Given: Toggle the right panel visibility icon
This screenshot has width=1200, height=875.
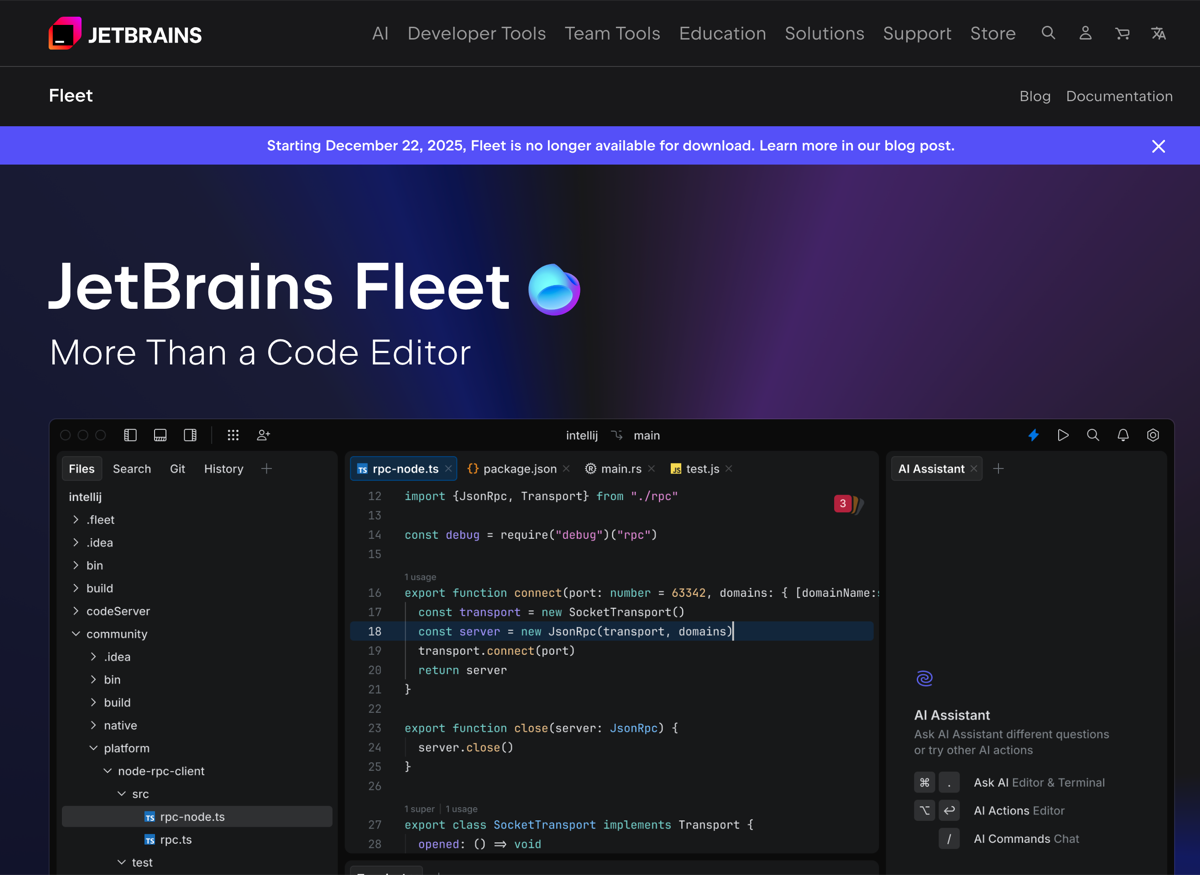Looking at the screenshot, I should (190, 435).
